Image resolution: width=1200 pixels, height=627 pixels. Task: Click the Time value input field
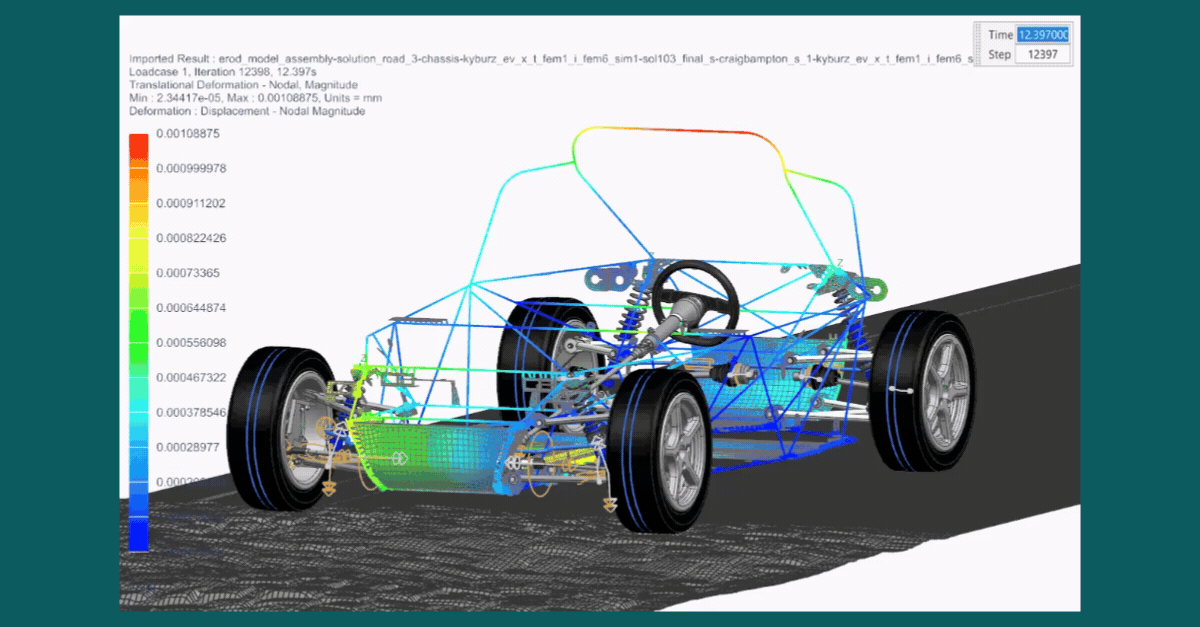point(1043,34)
